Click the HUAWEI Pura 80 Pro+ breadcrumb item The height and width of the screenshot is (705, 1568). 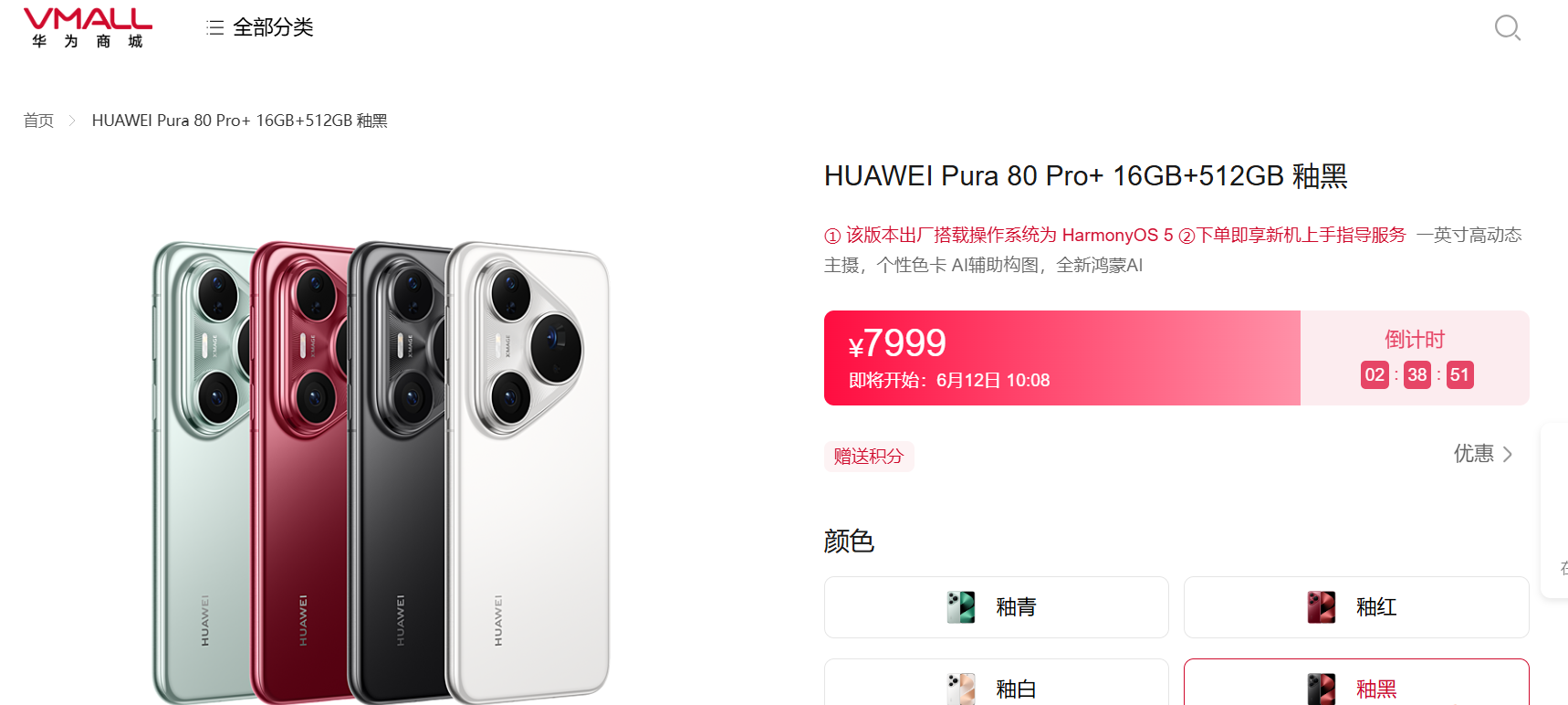[x=240, y=121]
